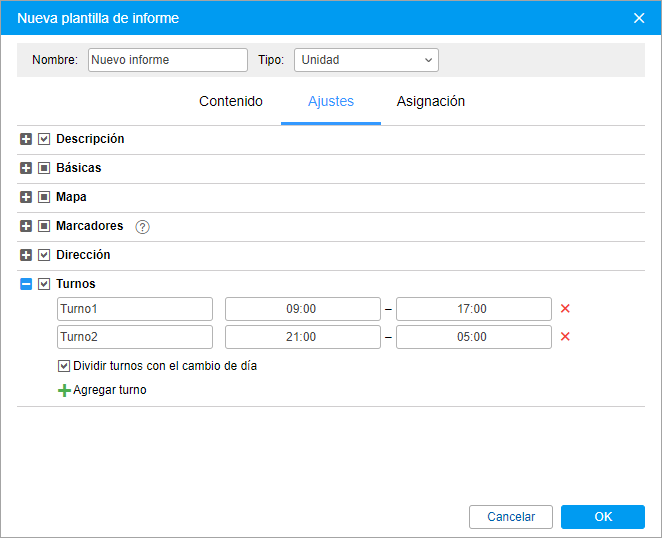The width and height of the screenshot is (662, 538).
Task: Delete the Turno2 shift row
Action: point(565,337)
